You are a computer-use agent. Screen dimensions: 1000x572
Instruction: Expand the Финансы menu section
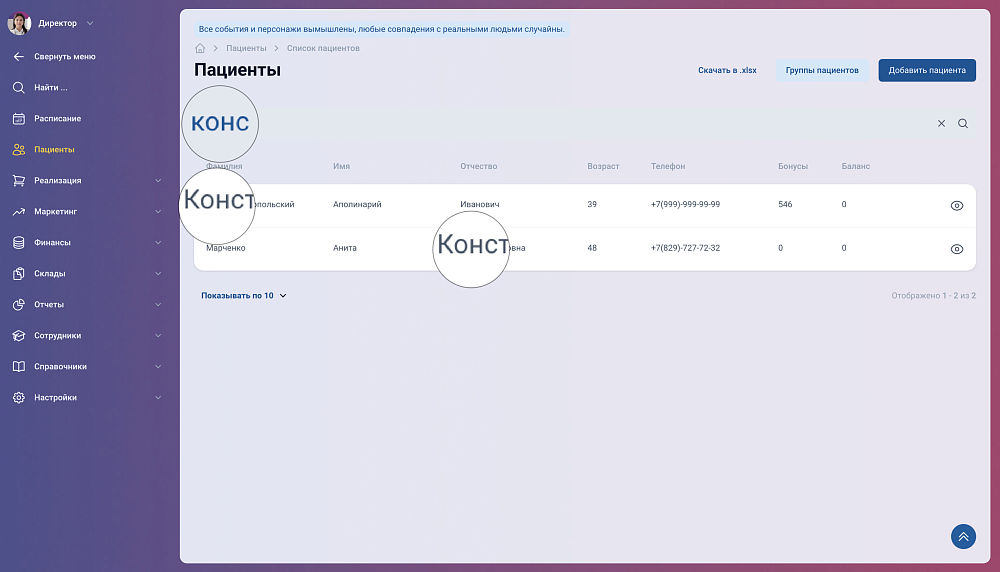(x=158, y=243)
